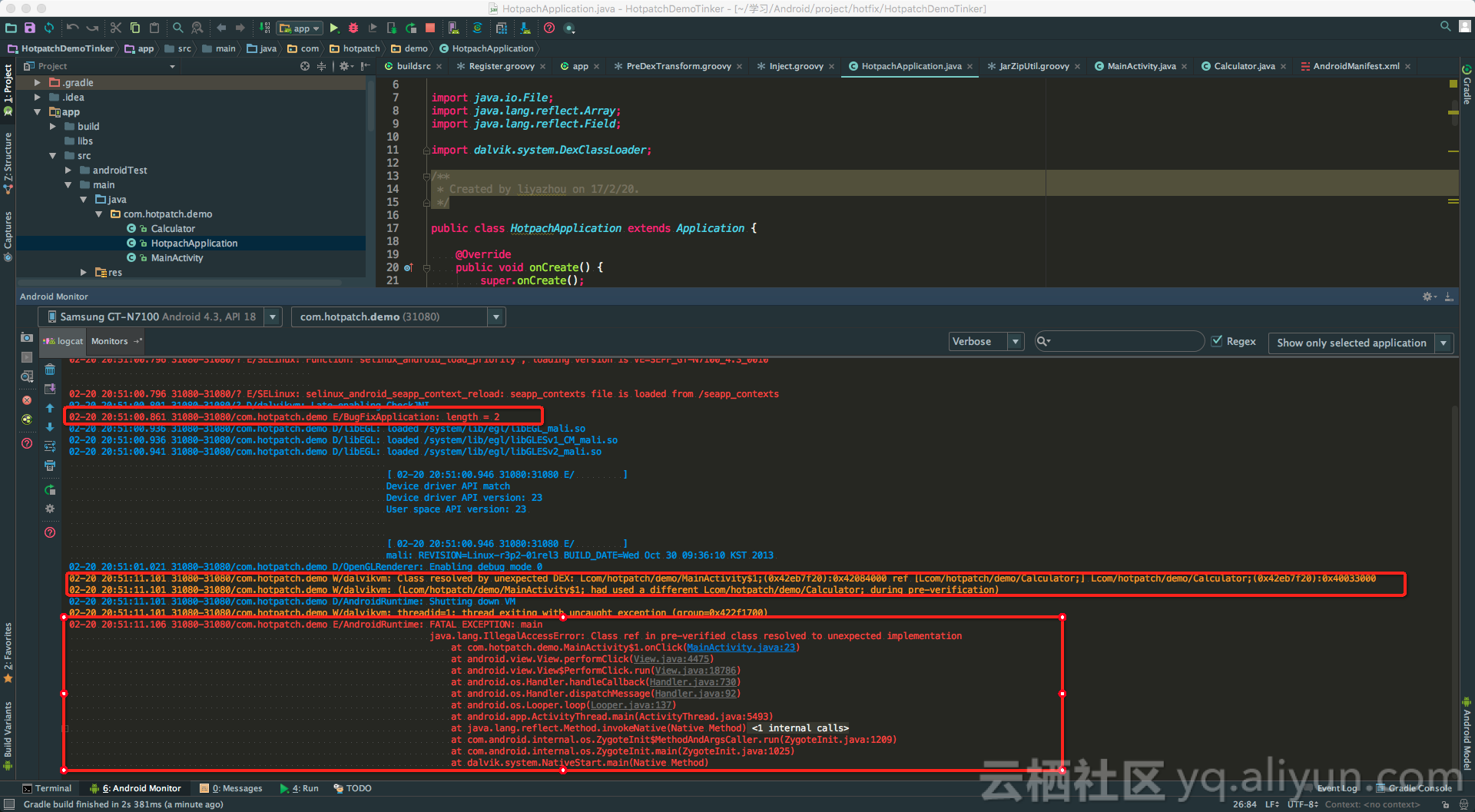This screenshot has width=1475, height=812.
Task: Expand the .gradle folder
Action: (x=37, y=83)
